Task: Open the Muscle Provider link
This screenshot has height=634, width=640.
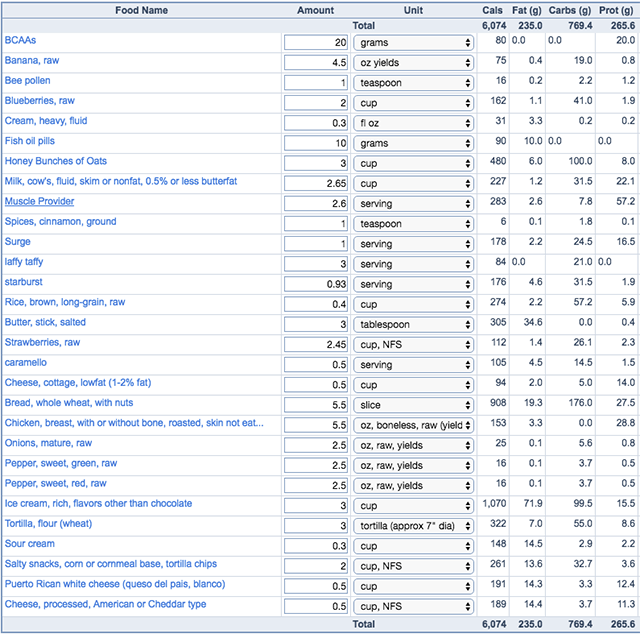Action: coord(39,201)
